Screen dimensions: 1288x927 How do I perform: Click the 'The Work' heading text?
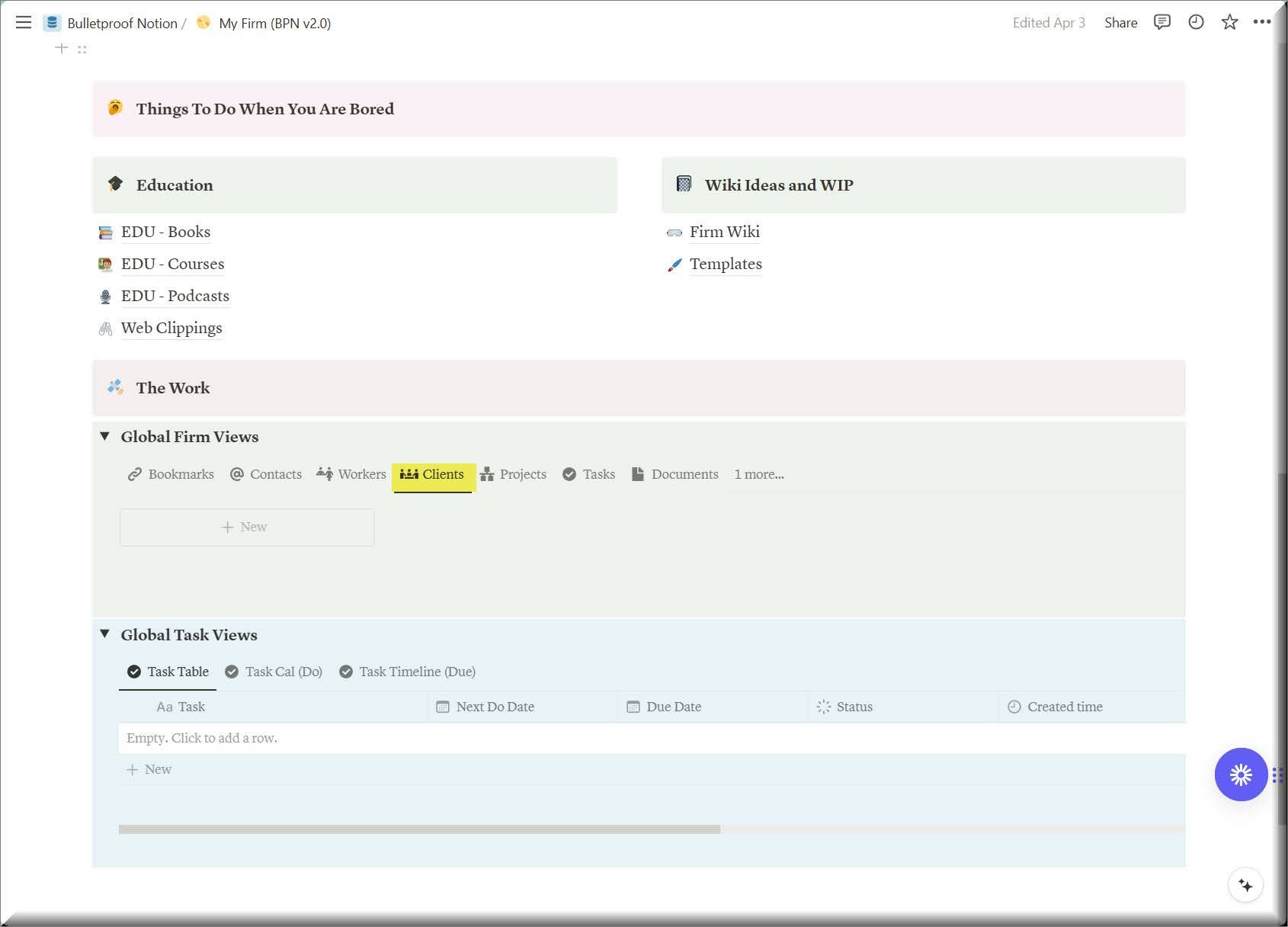click(x=173, y=388)
